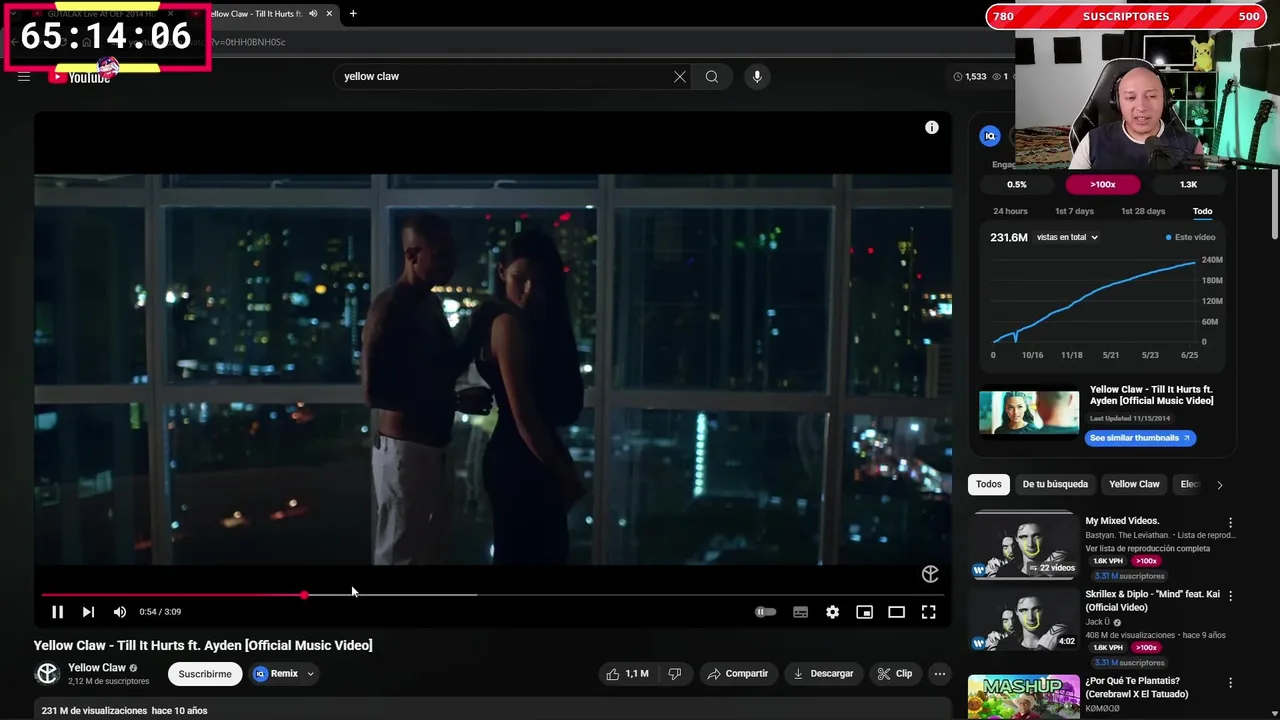Open Skrillex & Diplo Mind video thumbnail

click(1023, 620)
